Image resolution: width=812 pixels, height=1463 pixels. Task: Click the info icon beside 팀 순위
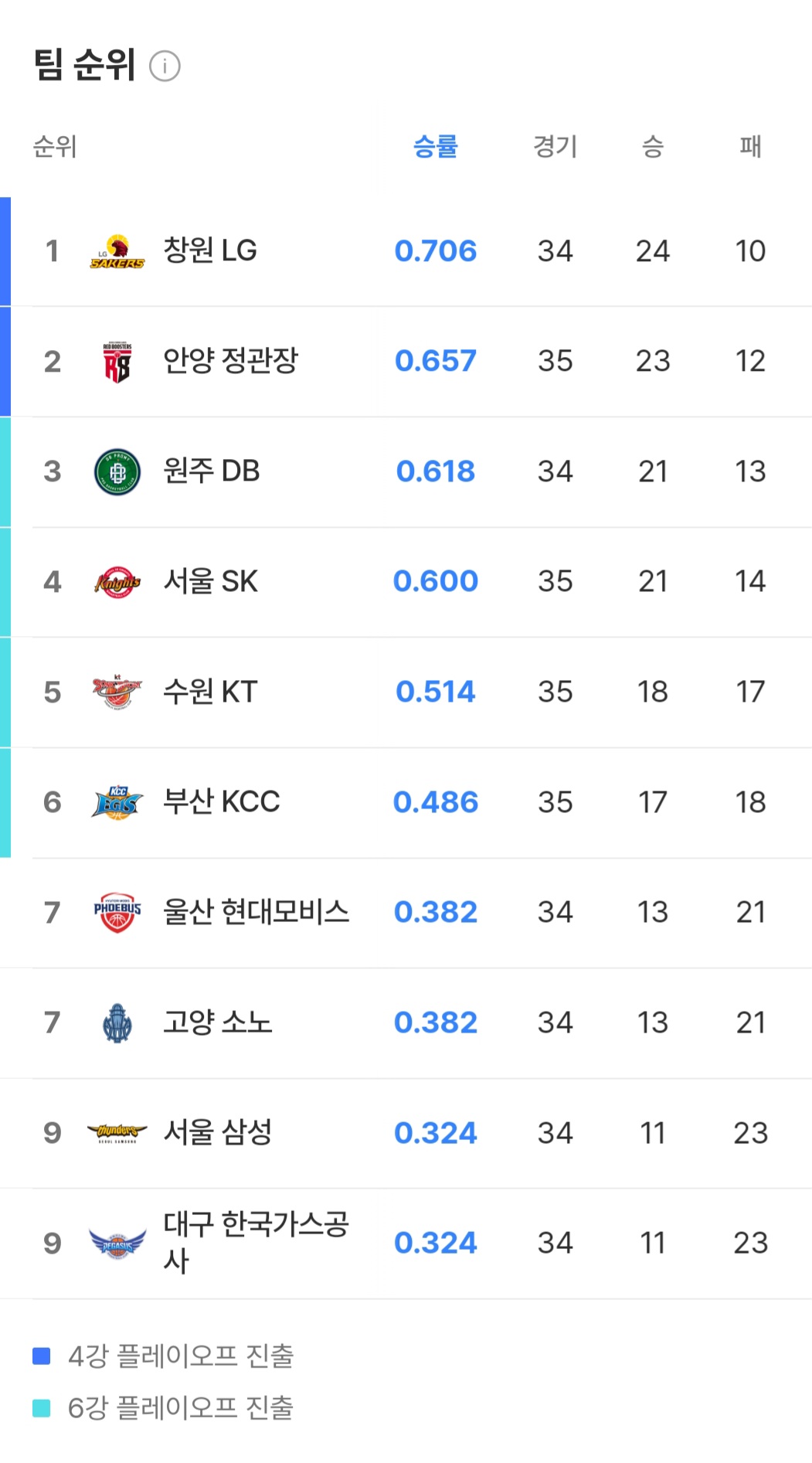(x=165, y=66)
